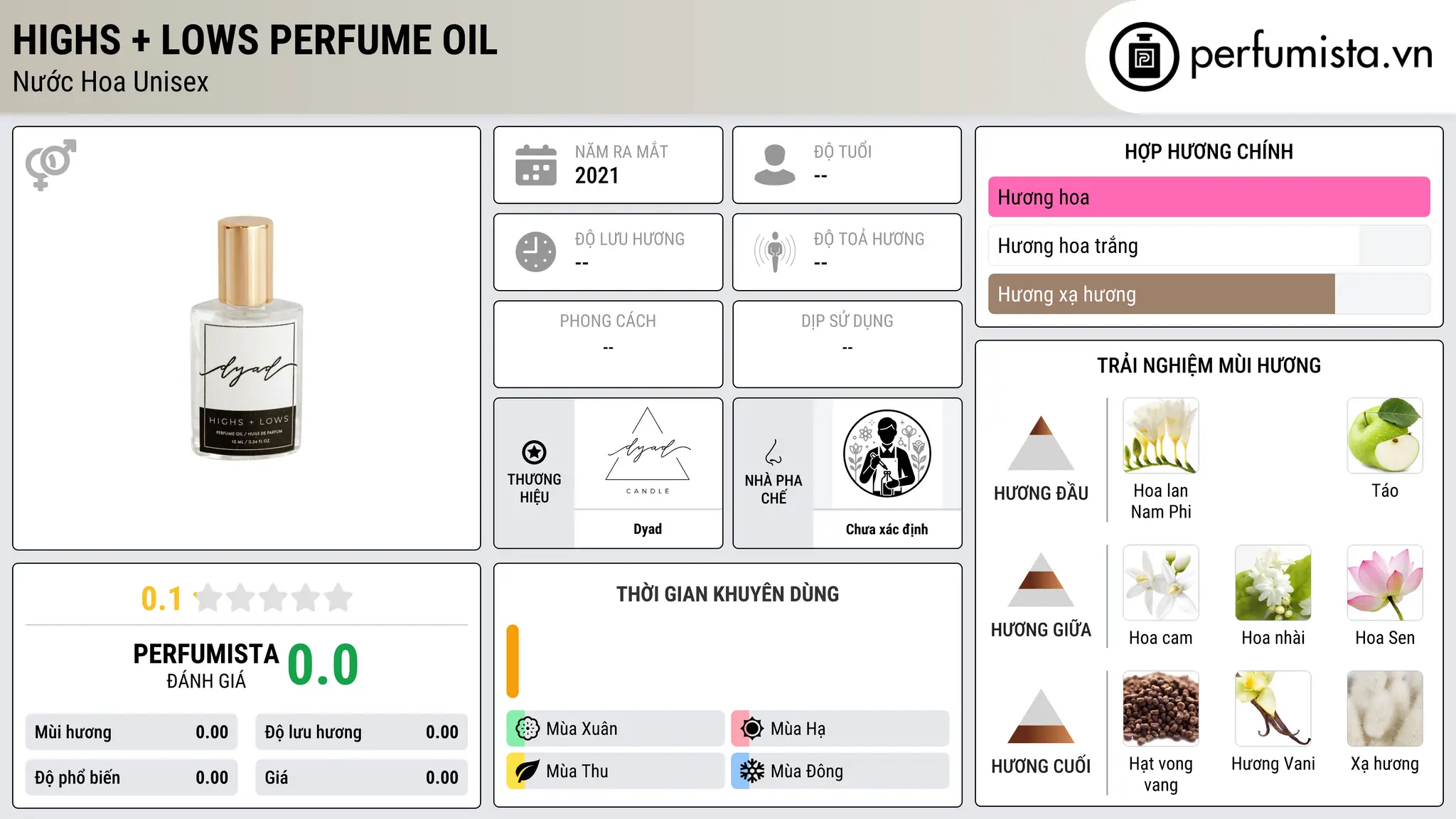Click the sillage icon beside Độ toả hương

[775, 252]
